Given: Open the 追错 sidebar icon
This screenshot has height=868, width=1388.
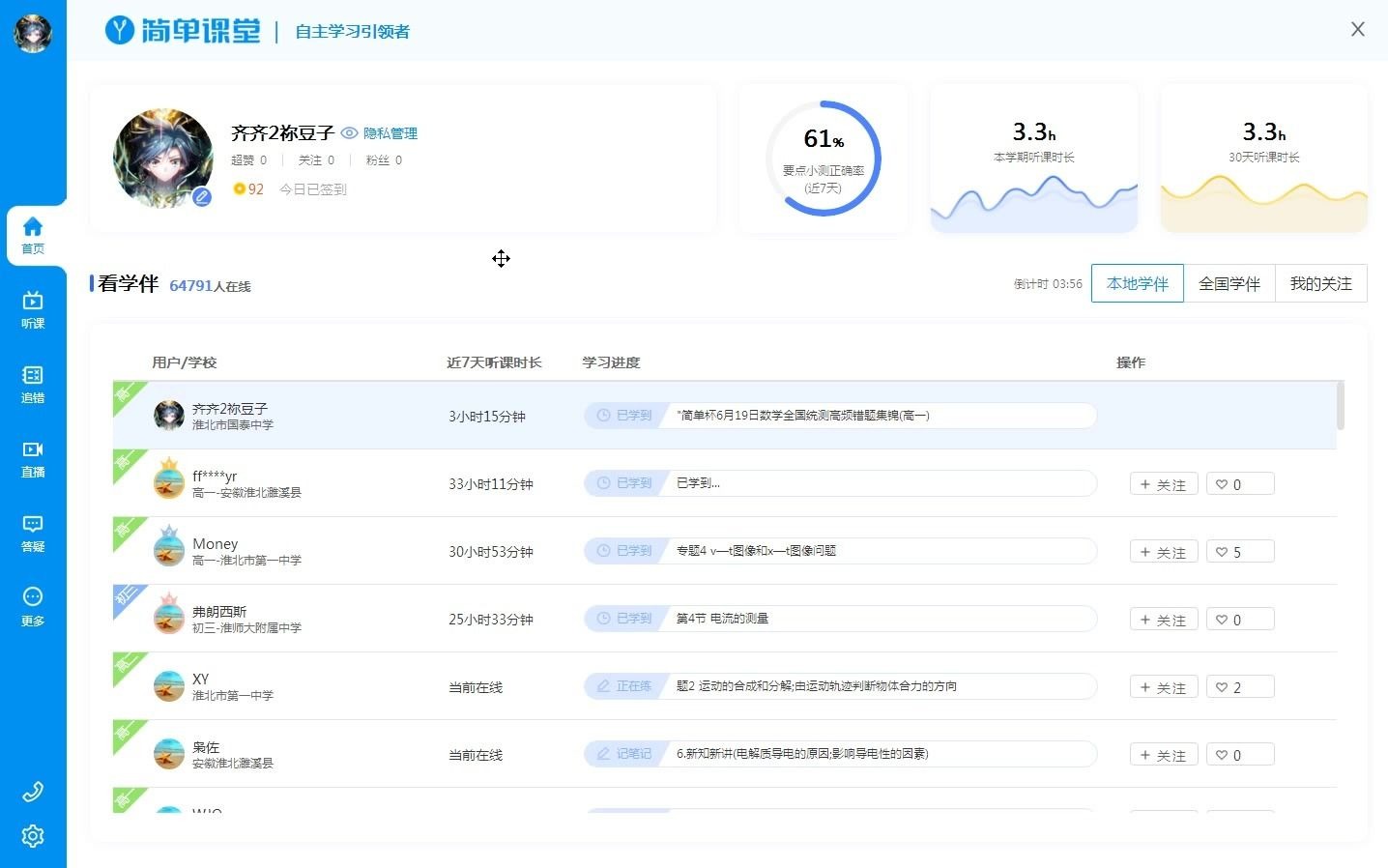Looking at the screenshot, I should pyautogui.click(x=33, y=384).
